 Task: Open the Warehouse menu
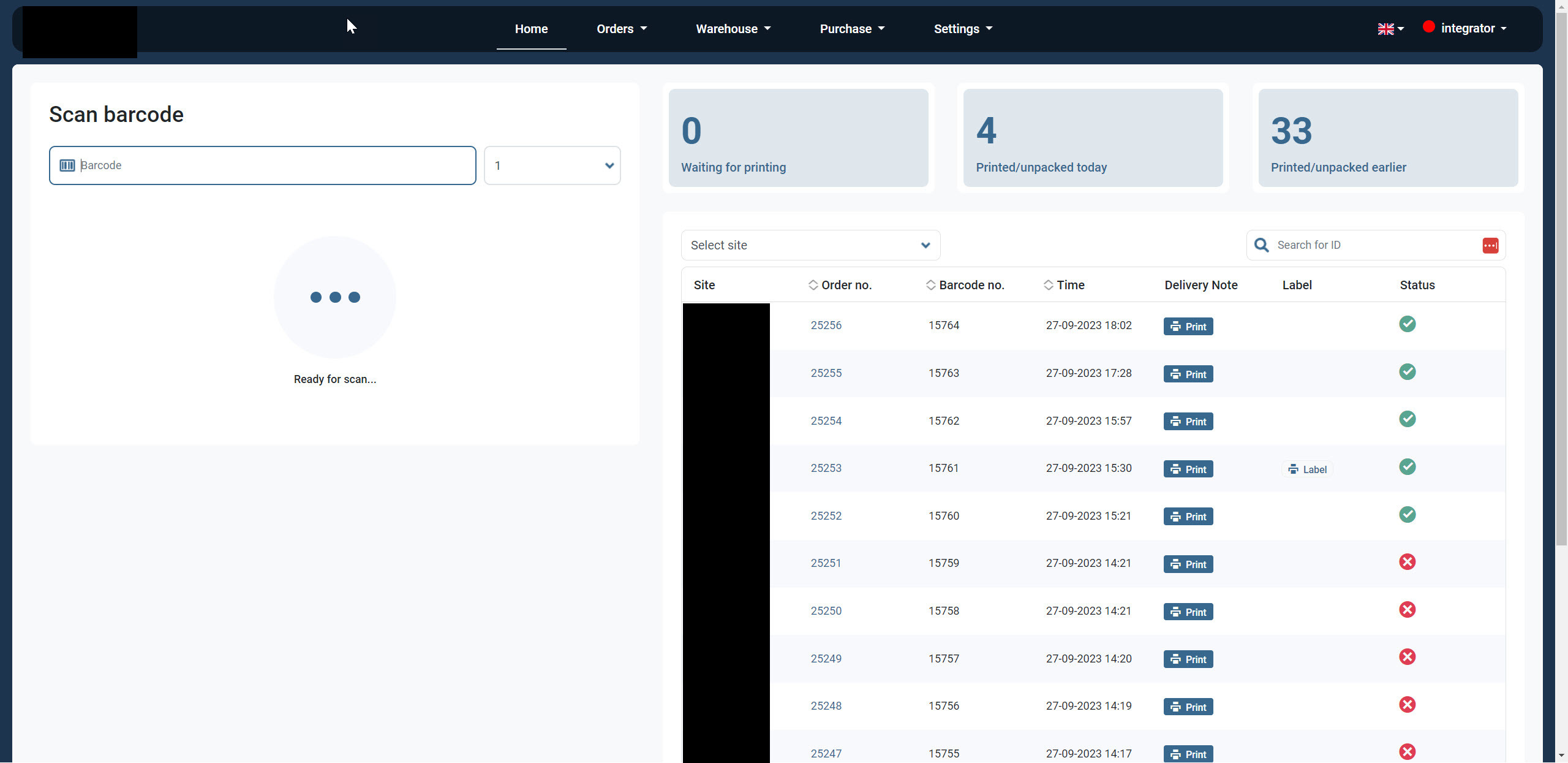pos(733,29)
